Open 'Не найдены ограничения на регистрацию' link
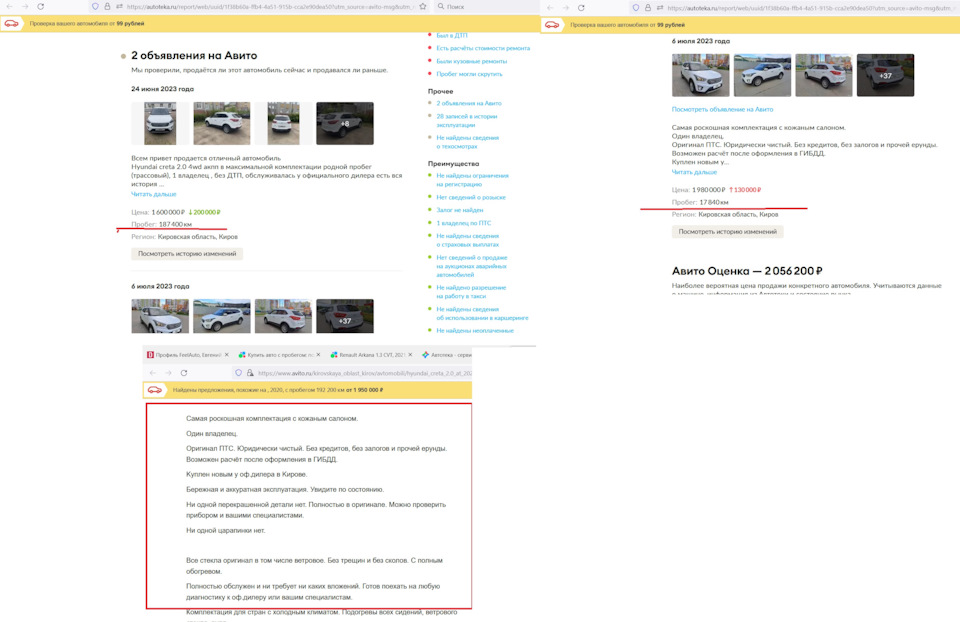This screenshot has height=622, width=960. [x=472, y=180]
